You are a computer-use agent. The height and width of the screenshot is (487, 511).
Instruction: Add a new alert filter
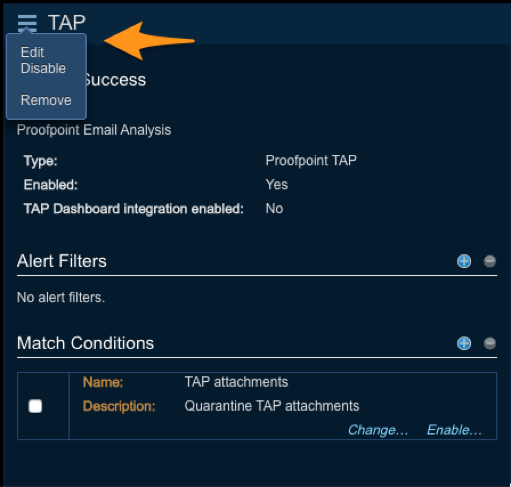464,261
